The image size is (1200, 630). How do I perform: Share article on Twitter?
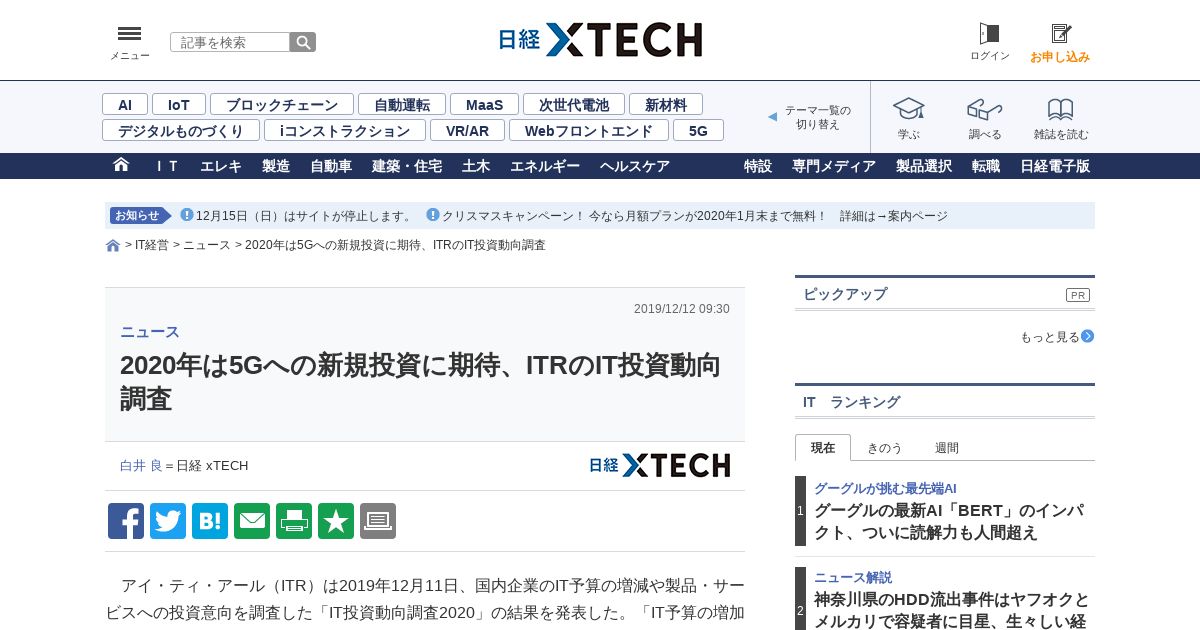(x=168, y=521)
